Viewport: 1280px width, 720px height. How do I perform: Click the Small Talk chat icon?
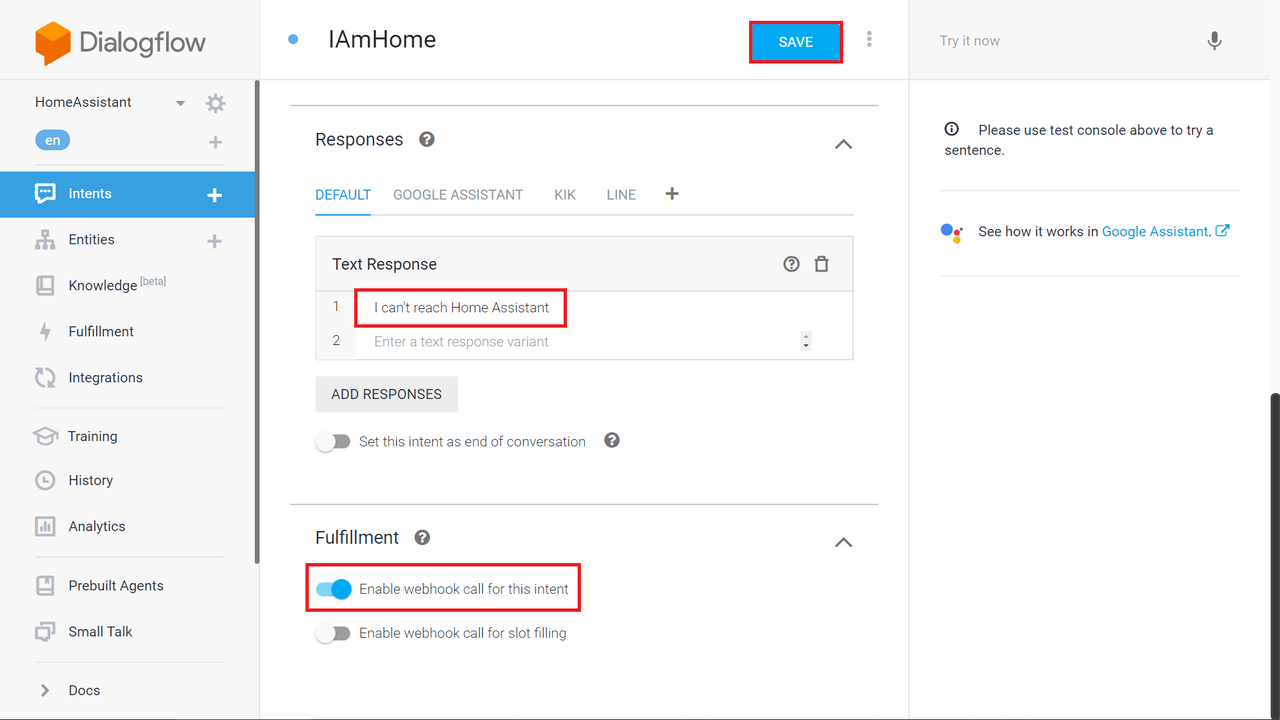(45, 632)
